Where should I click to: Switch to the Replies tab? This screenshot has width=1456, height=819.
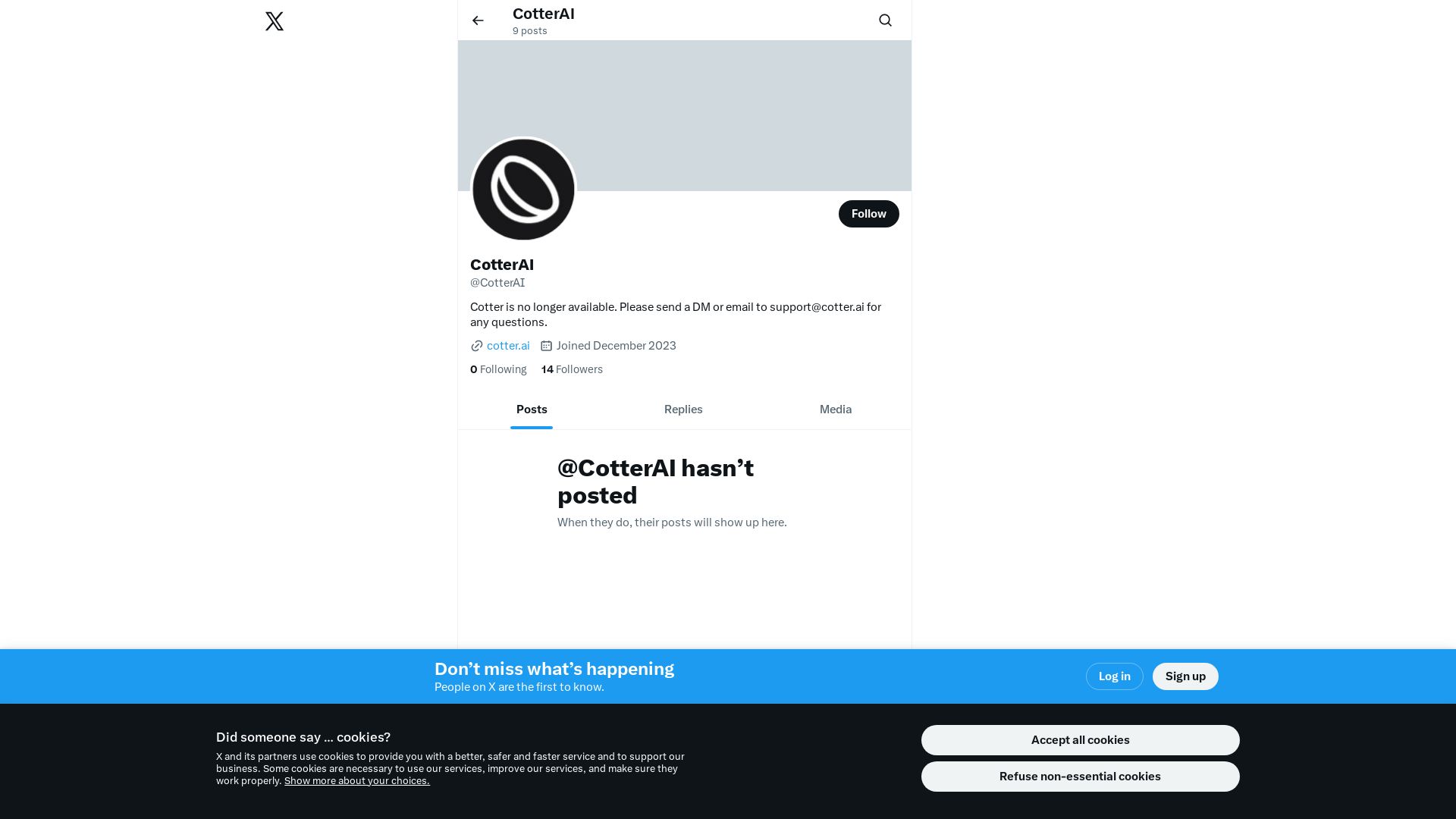(683, 409)
